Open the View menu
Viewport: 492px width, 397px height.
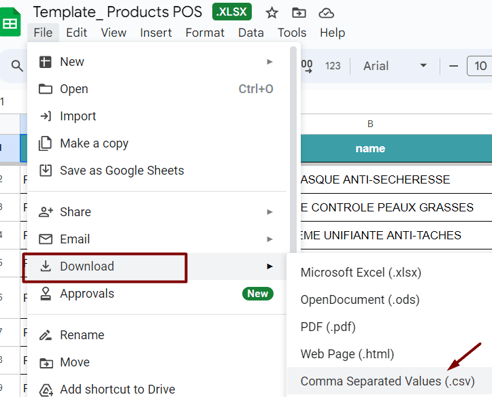tap(114, 33)
